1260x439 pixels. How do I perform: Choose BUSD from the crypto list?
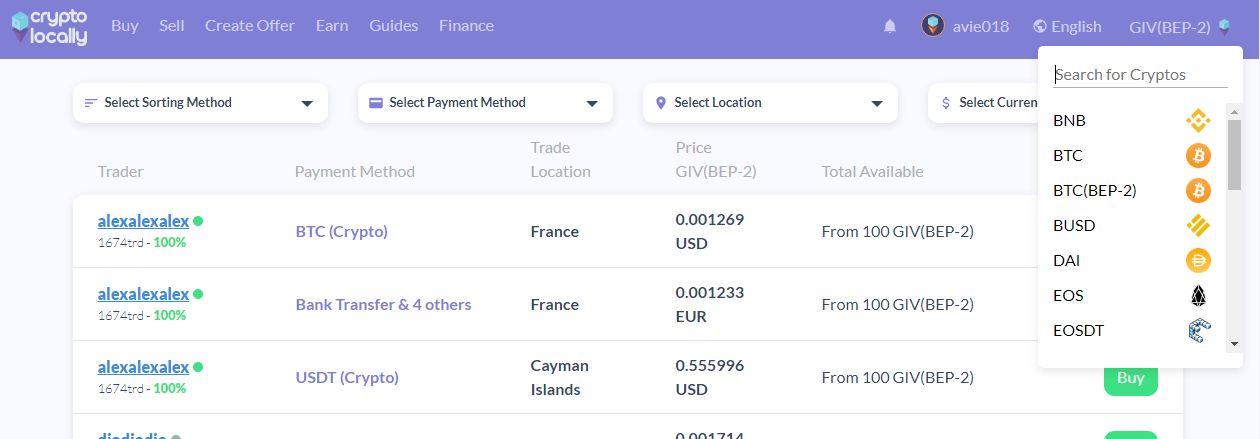click(x=1132, y=226)
